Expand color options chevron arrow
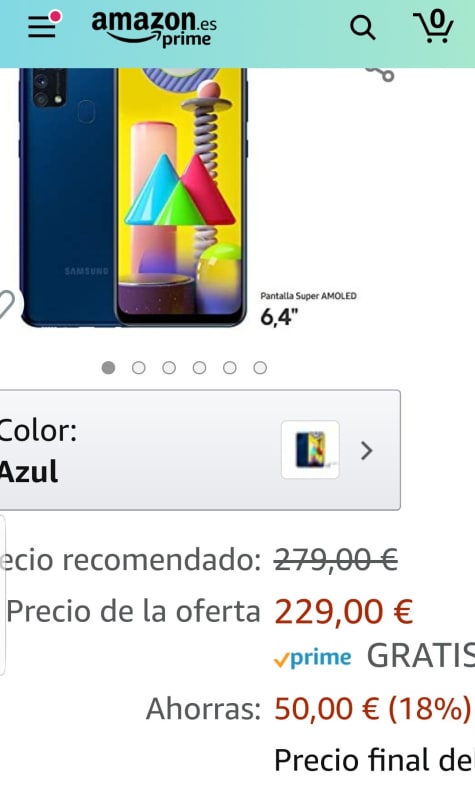The height and width of the screenshot is (794, 475). click(366, 450)
